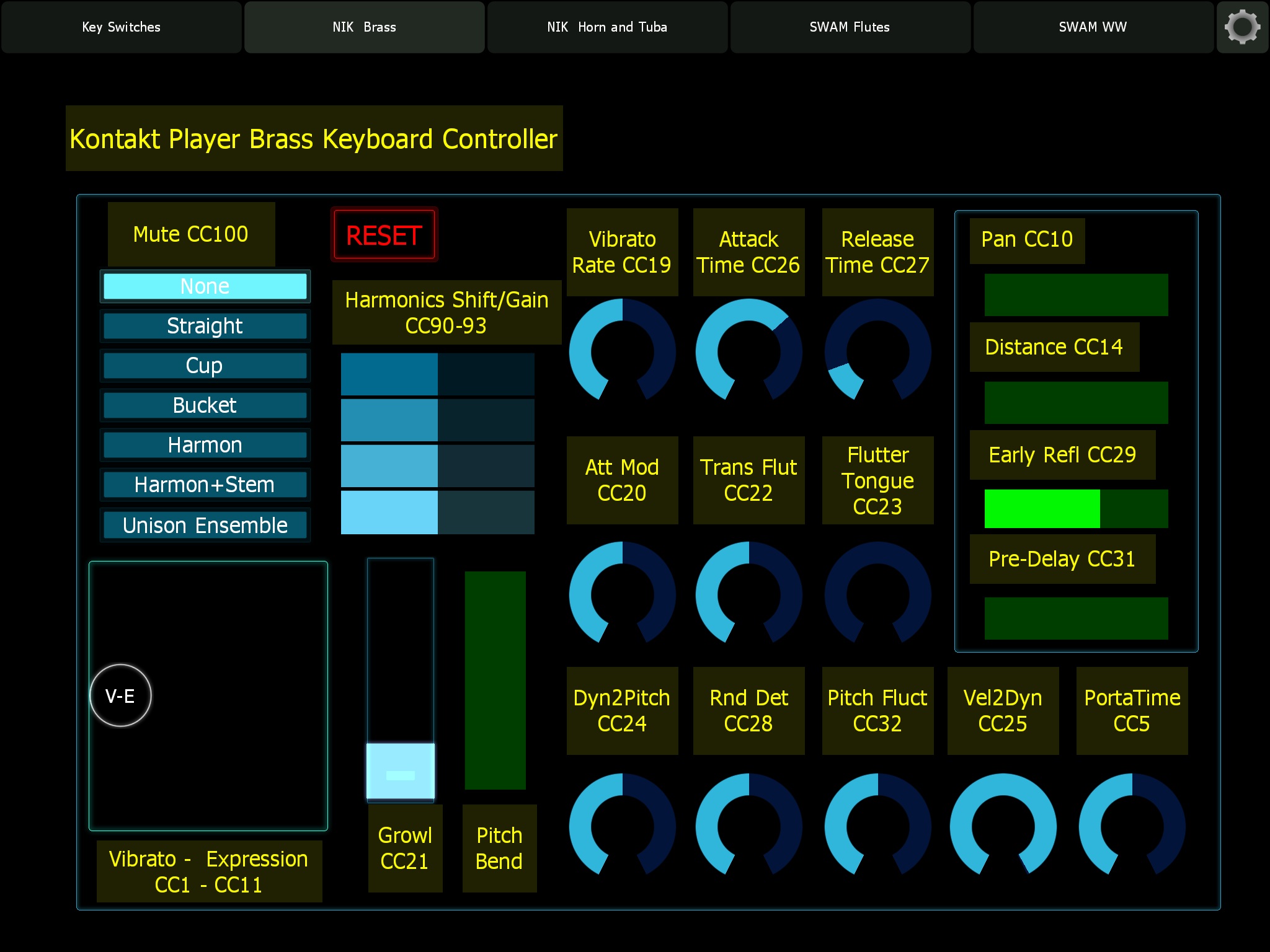Click the Early Refl CC29 label

point(1063,455)
